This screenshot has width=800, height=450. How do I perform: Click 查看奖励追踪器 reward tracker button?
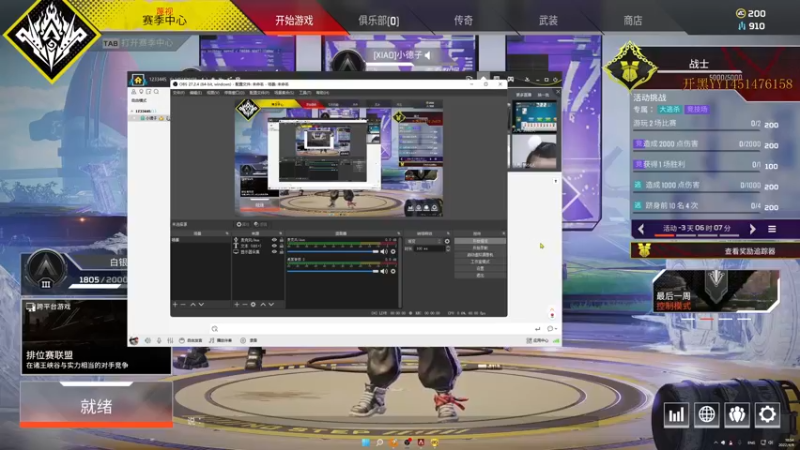click(749, 251)
